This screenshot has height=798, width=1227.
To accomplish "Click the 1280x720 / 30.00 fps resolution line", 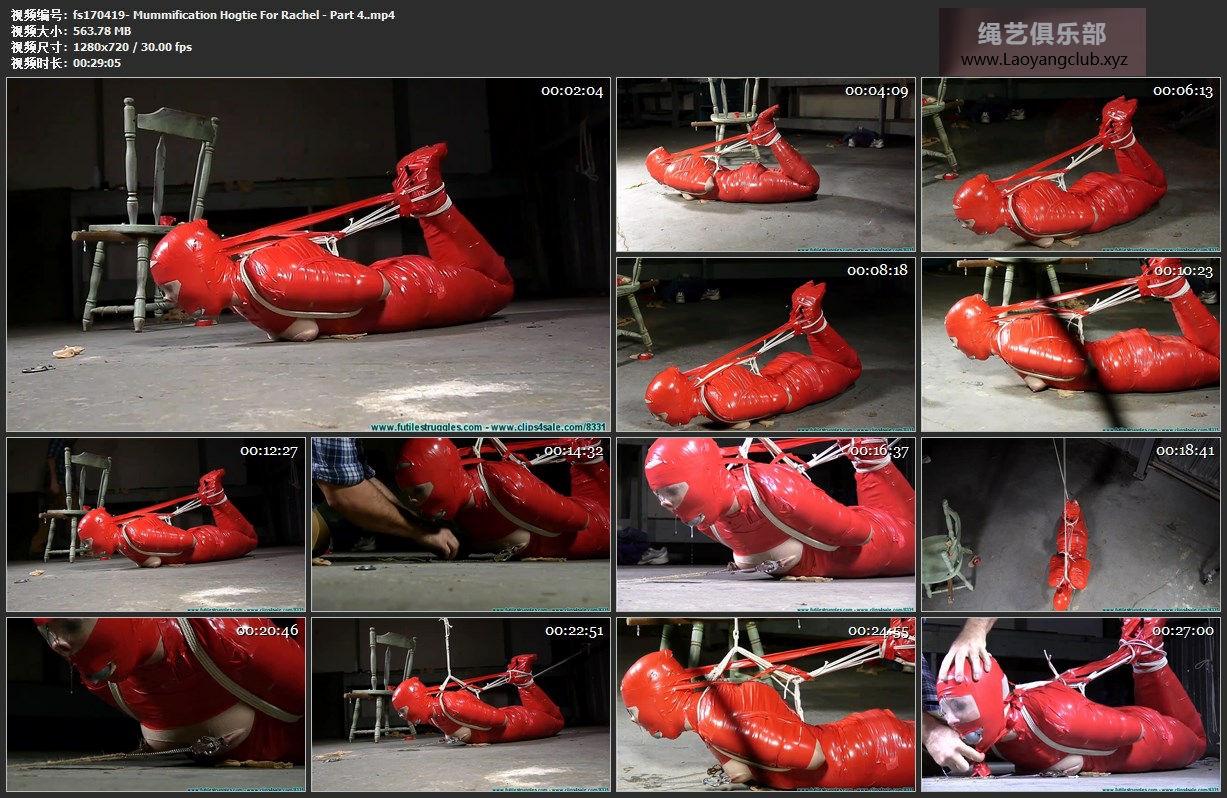I will [132, 47].
